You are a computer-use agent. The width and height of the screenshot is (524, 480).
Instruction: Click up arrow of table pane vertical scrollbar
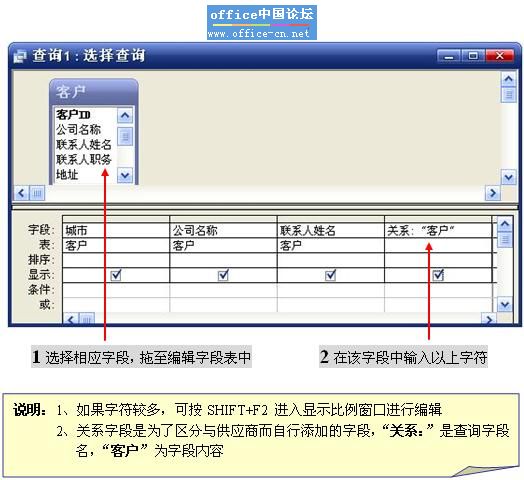tap(508, 79)
